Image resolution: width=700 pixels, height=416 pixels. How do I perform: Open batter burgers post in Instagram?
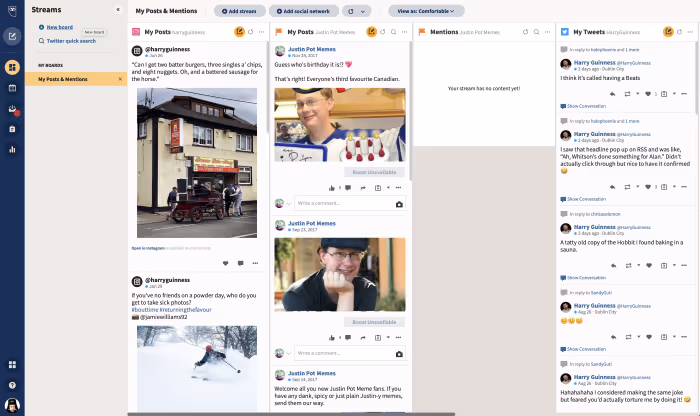click(x=148, y=248)
